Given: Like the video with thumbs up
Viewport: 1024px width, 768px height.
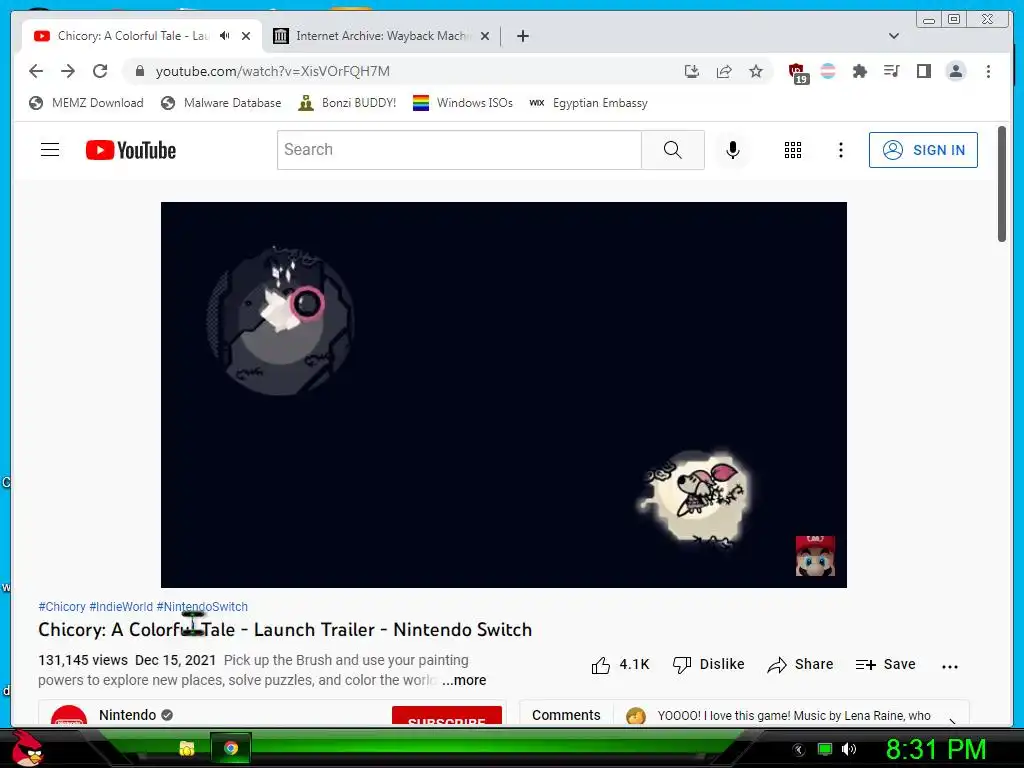Looking at the screenshot, I should [x=620, y=665].
